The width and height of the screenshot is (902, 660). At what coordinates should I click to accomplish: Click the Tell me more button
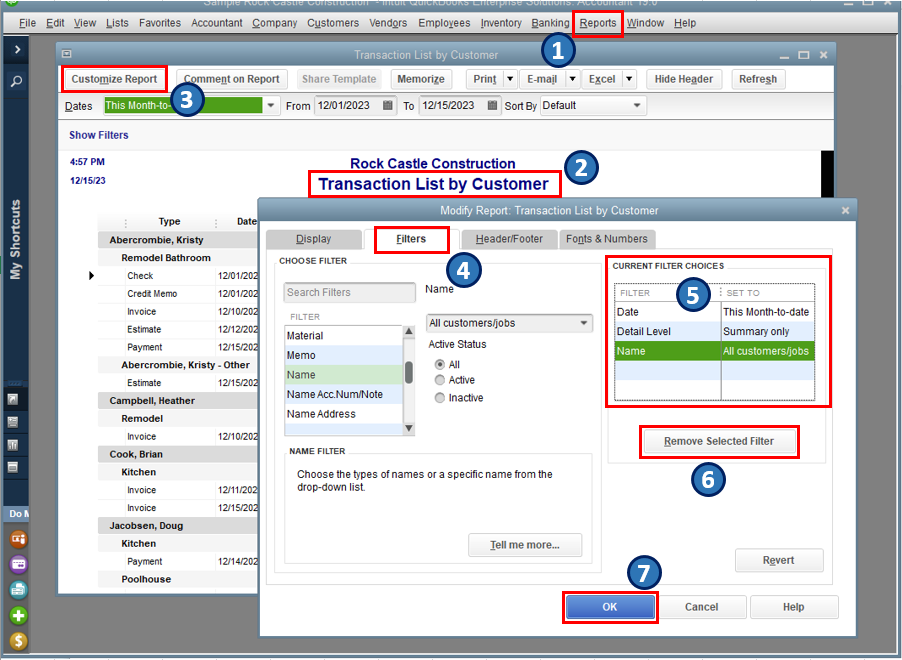pos(525,544)
